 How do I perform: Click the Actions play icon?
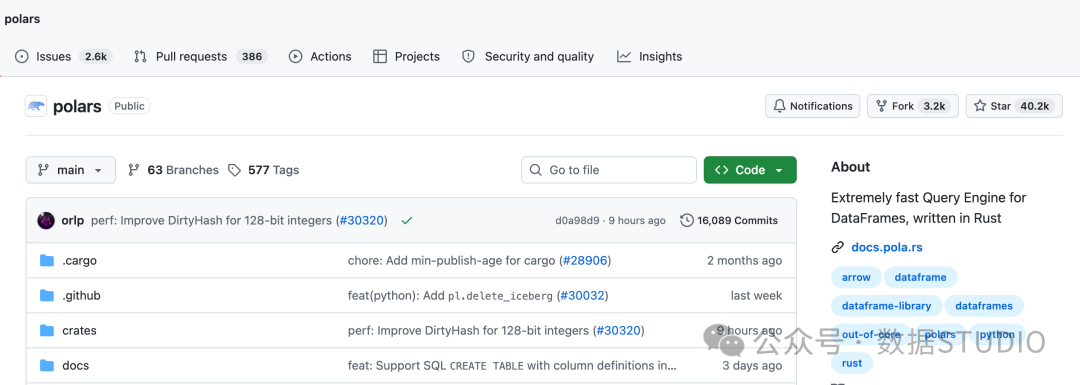295,56
